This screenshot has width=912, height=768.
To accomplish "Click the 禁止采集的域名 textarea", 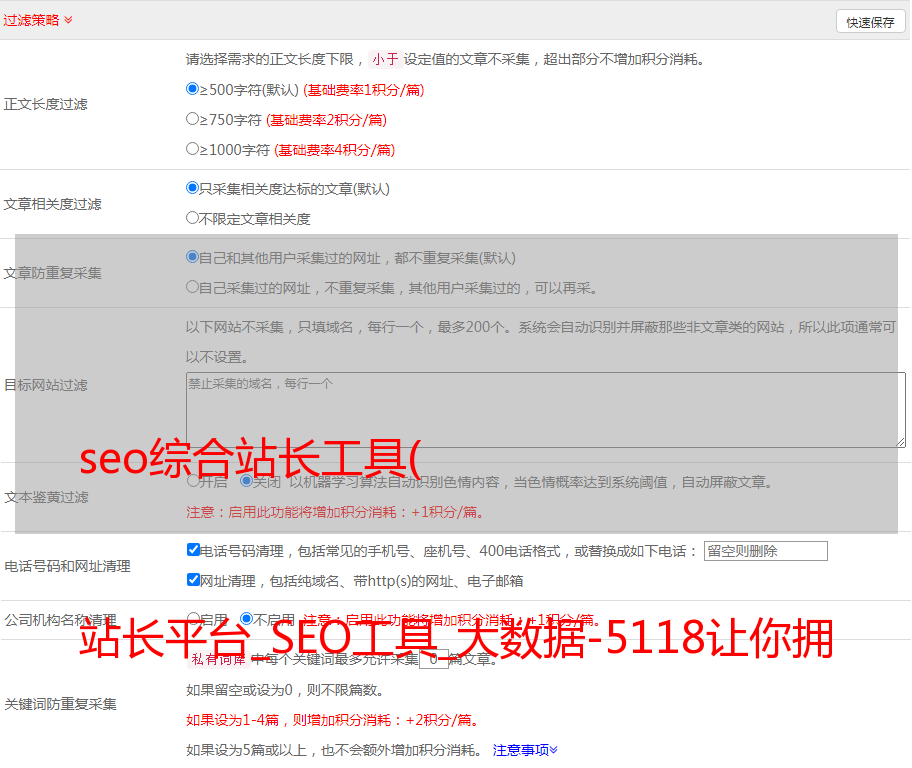I will [546, 410].
